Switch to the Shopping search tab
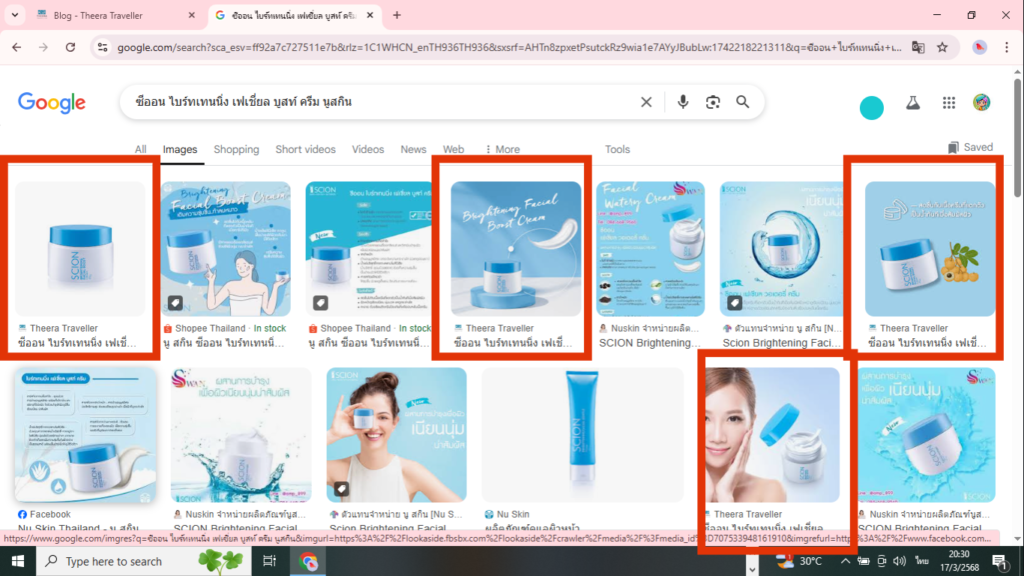The width and height of the screenshot is (1024, 576). [236, 149]
